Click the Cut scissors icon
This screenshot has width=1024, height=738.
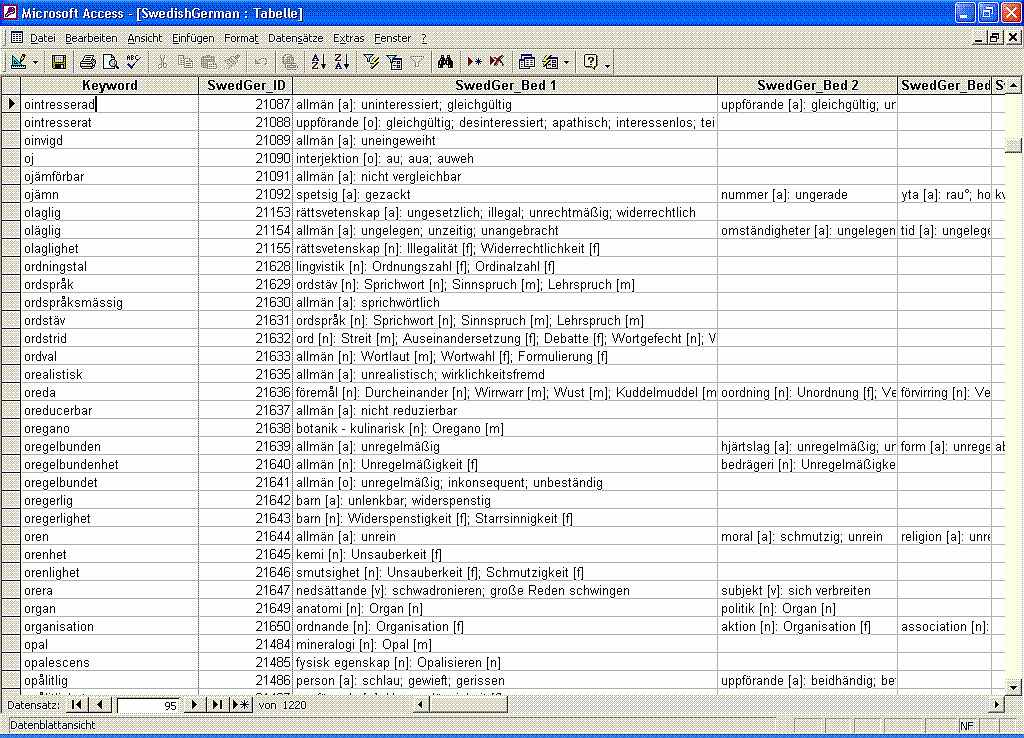162,62
